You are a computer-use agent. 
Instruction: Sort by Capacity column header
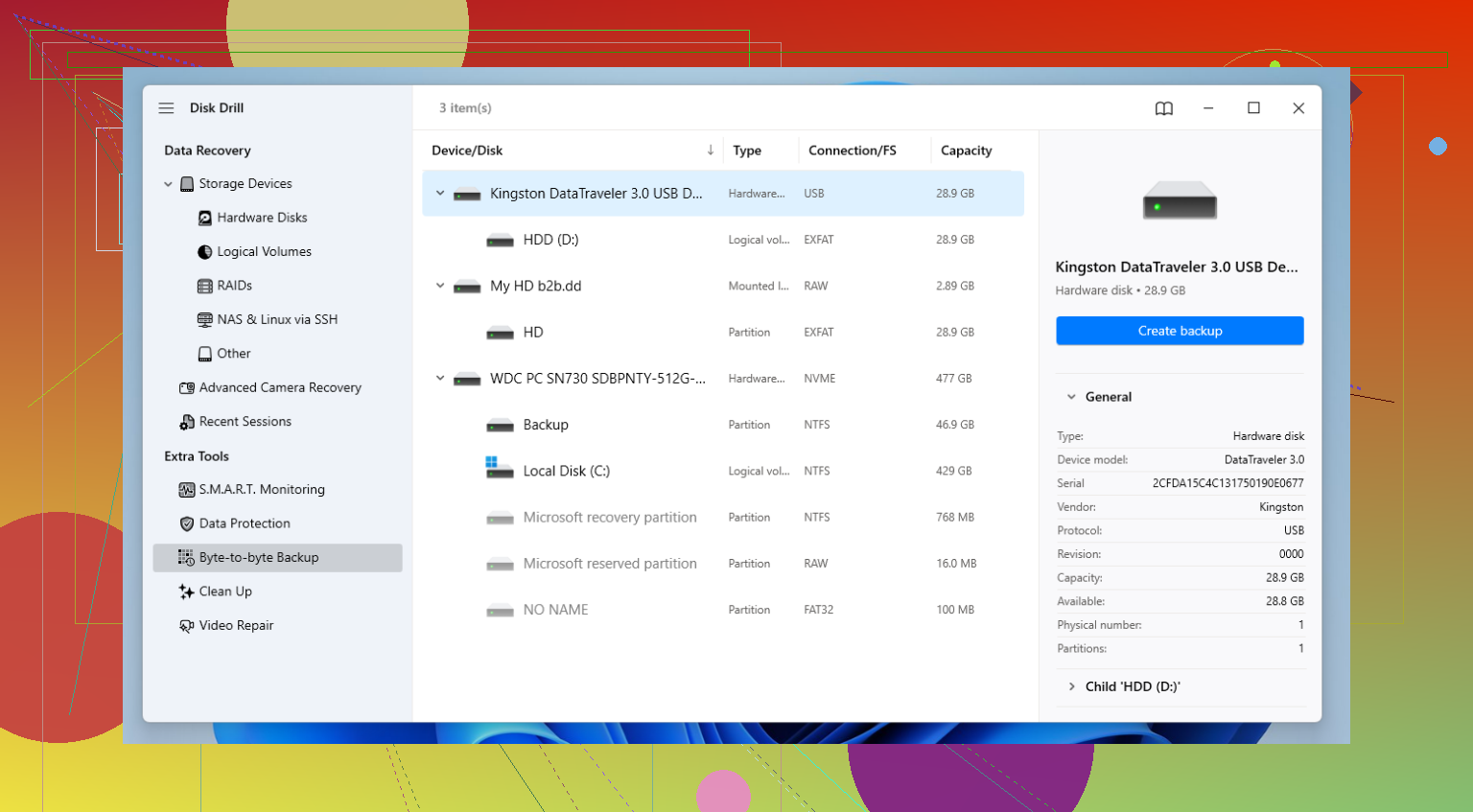(x=966, y=151)
